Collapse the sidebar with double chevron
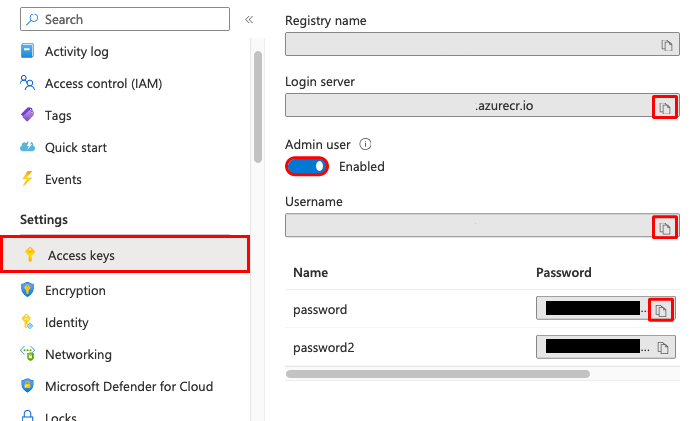Screen dimensions: 700x421 pyautogui.click(x=249, y=20)
